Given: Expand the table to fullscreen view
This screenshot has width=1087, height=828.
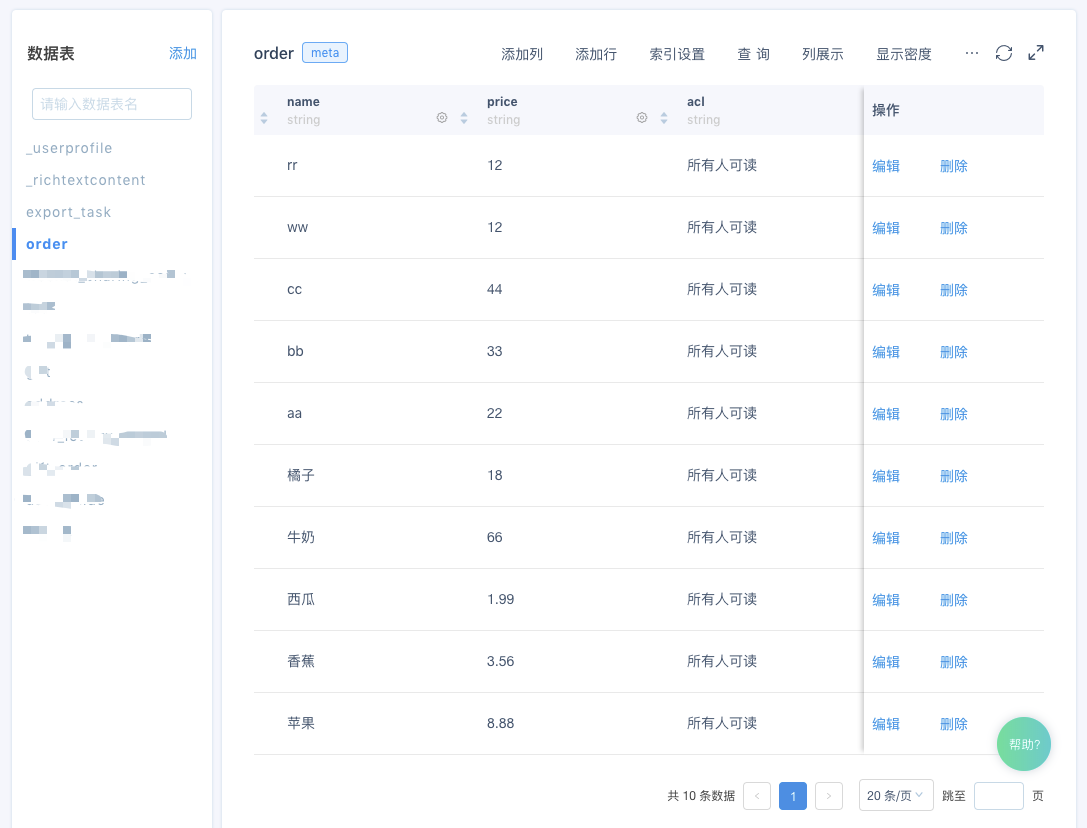Looking at the screenshot, I should [x=1036, y=52].
